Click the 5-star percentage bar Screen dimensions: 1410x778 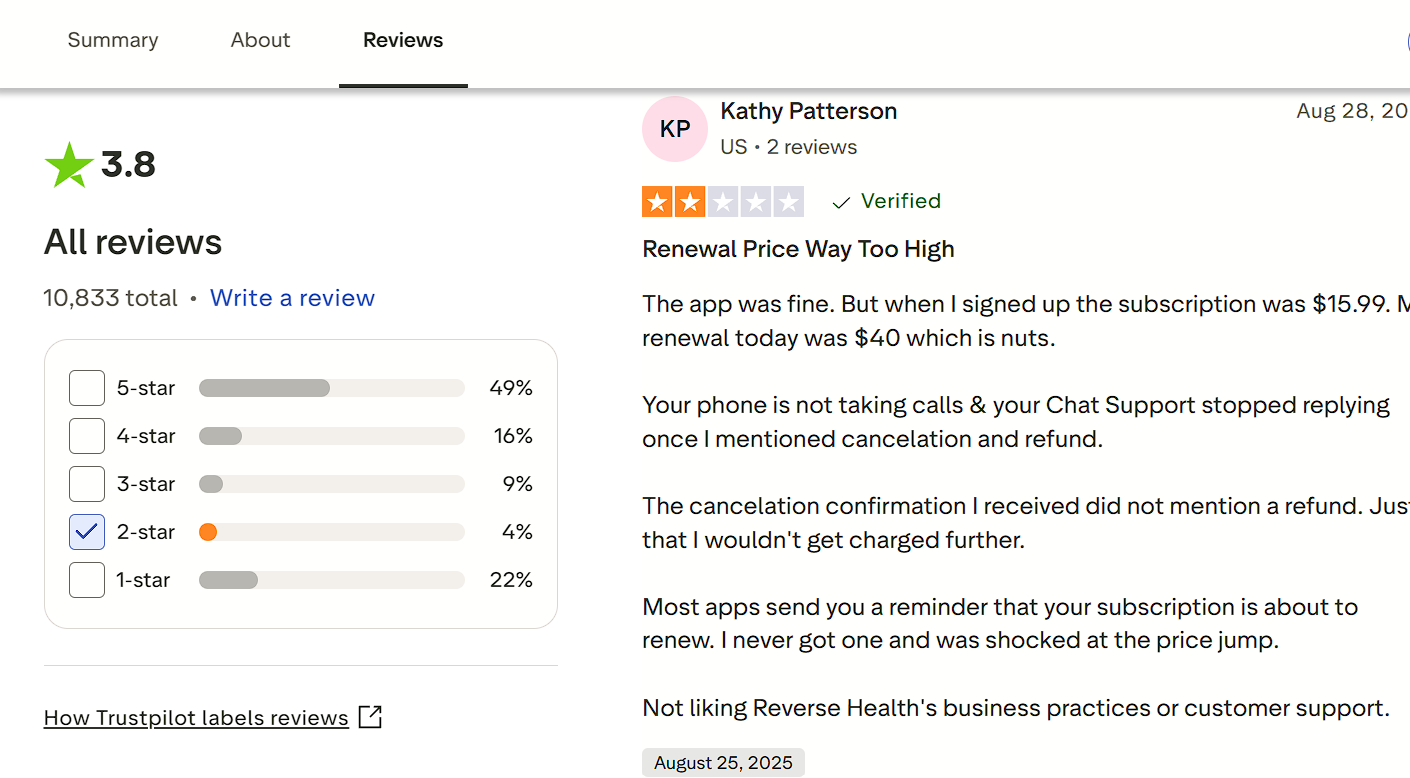point(331,388)
